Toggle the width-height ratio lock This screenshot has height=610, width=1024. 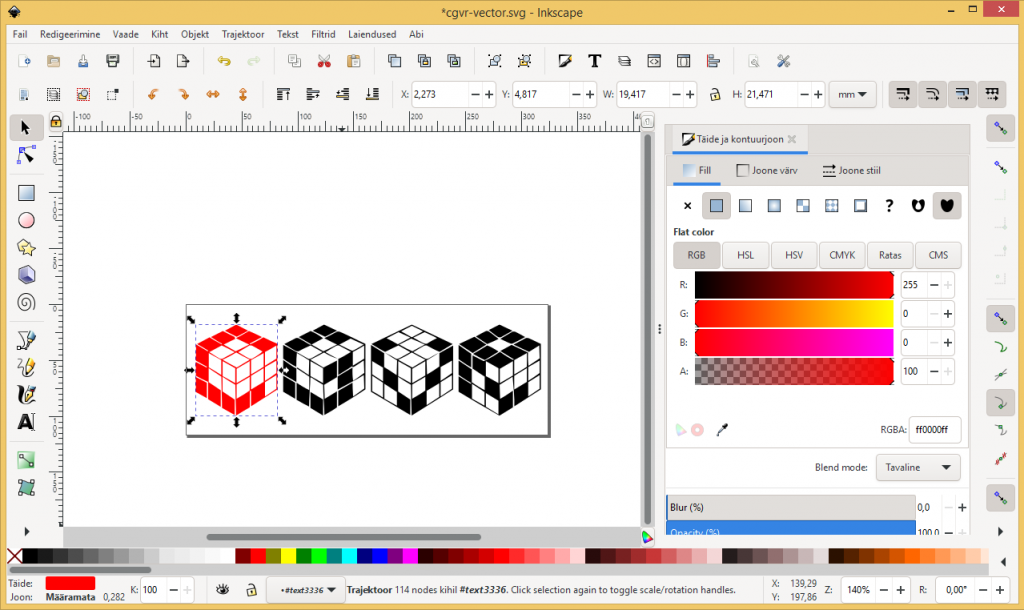click(x=717, y=93)
